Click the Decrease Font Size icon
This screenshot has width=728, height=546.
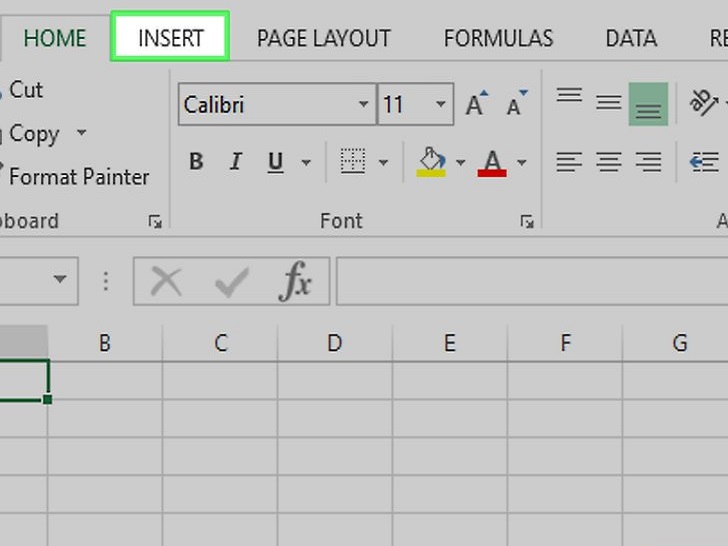click(x=516, y=104)
